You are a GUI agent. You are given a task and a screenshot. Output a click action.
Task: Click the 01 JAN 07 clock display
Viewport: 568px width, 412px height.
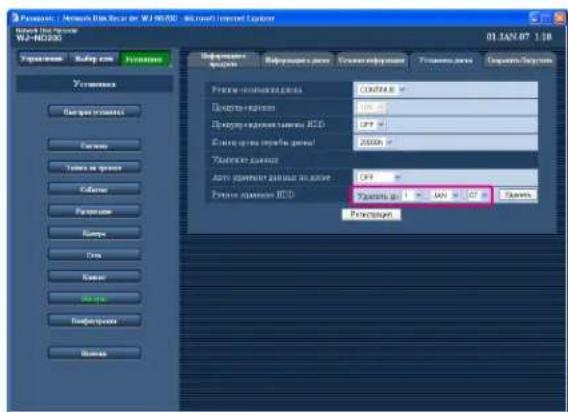tap(519, 37)
